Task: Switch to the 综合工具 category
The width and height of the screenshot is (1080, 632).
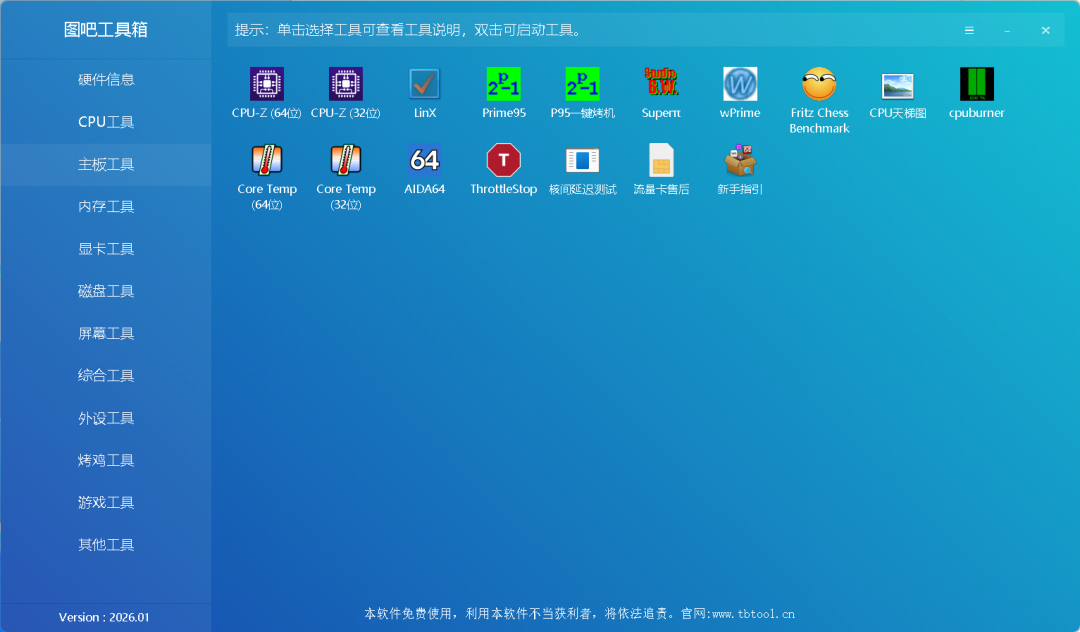Action: 106,375
